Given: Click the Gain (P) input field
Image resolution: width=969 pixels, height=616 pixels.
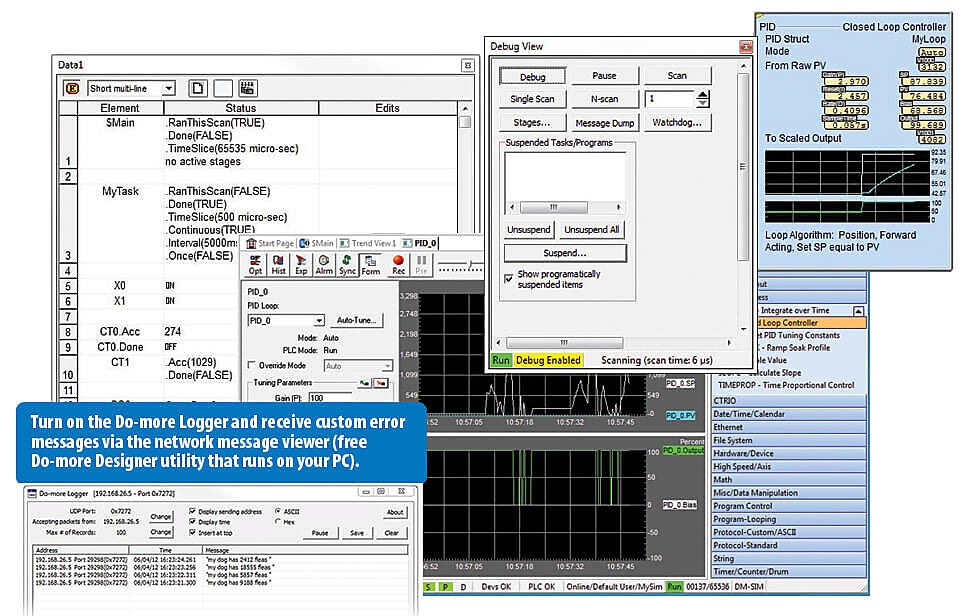Looking at the screenshot, I should coord(329,398).
